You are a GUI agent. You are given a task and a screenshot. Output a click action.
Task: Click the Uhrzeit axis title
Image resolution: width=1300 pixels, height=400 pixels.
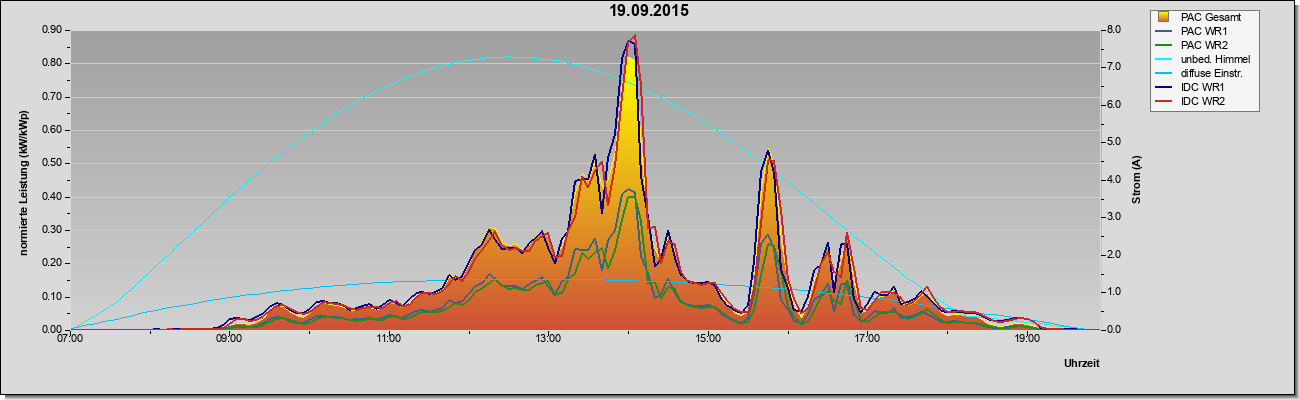click(x=1081, y=365)
